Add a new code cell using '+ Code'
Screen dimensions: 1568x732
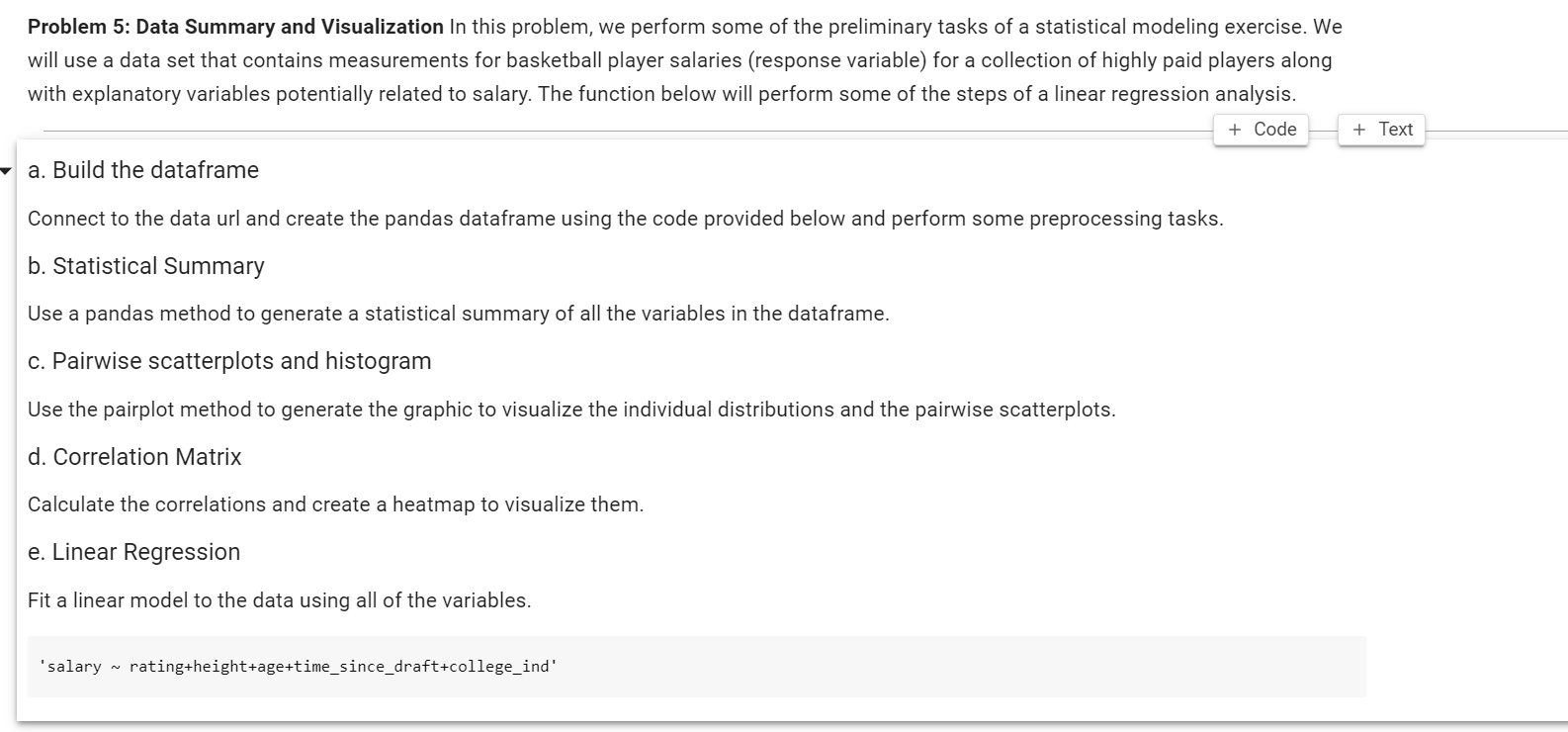click(x=1261, y=129)
